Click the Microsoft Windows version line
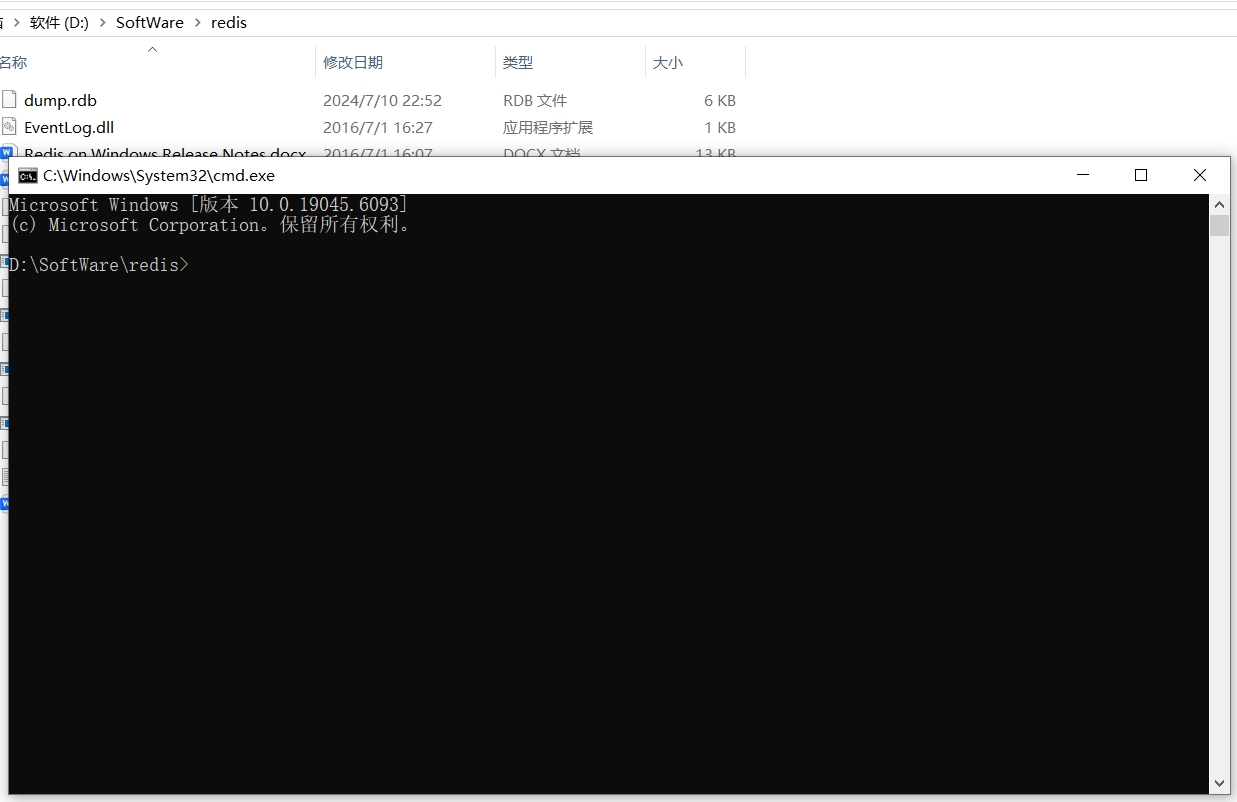The image size is (1237, 802). 209,205
